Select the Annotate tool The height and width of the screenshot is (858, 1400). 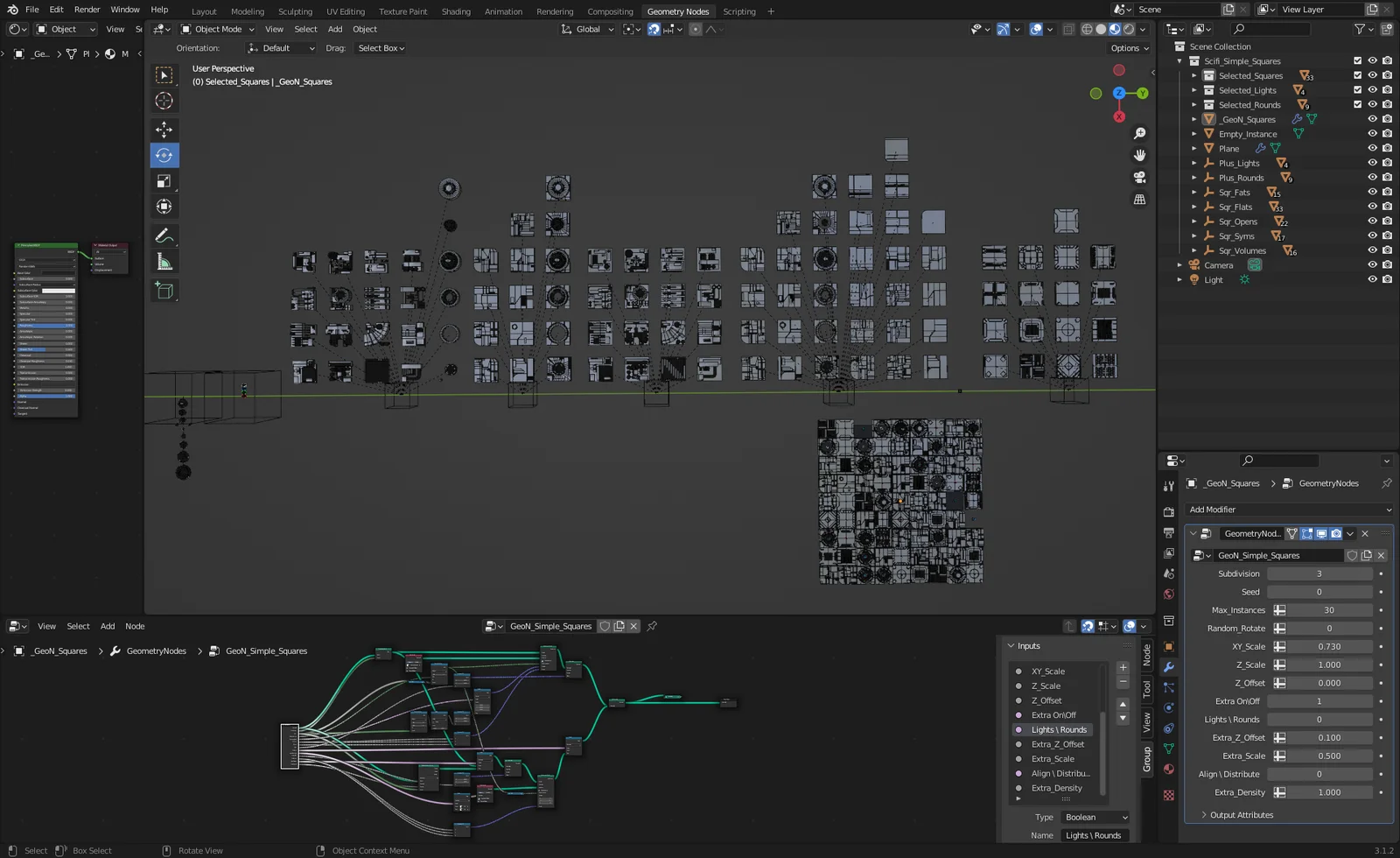coord(164,236)
